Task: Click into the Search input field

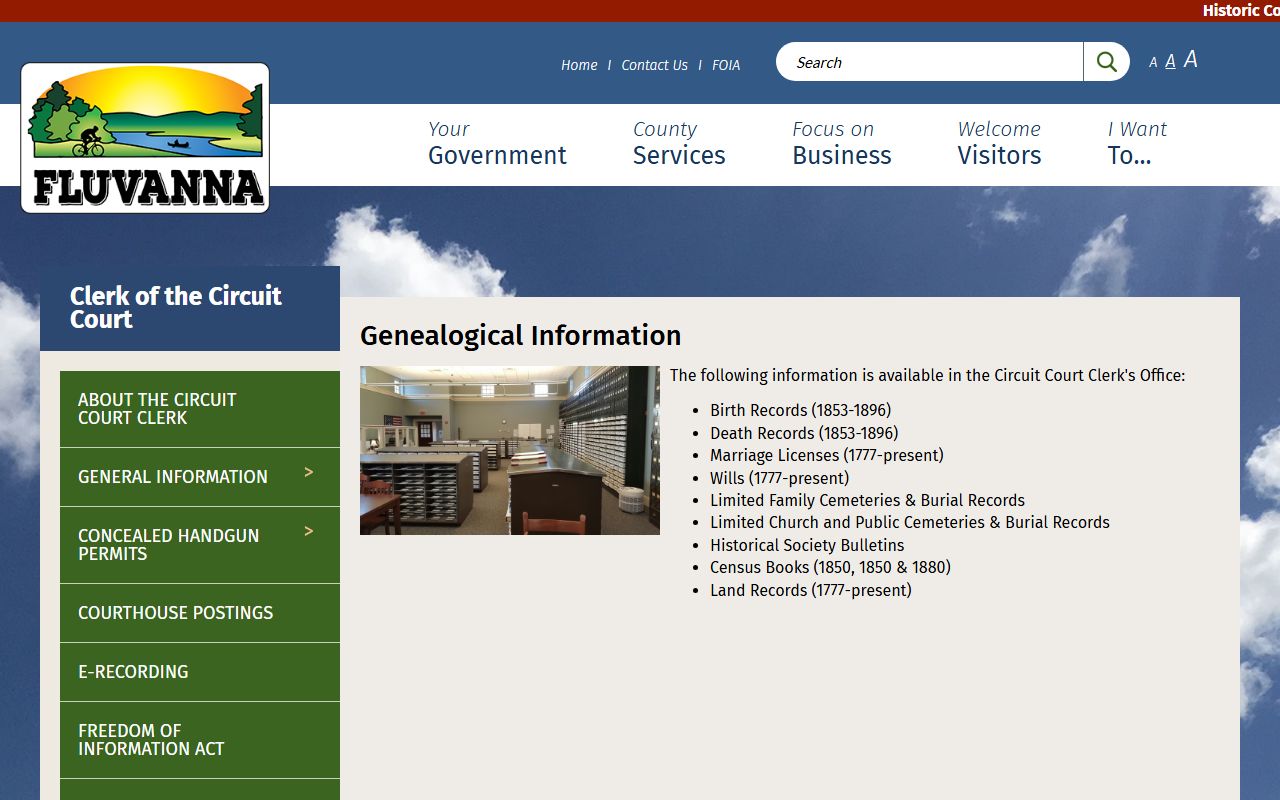Action: pos(930,62)
